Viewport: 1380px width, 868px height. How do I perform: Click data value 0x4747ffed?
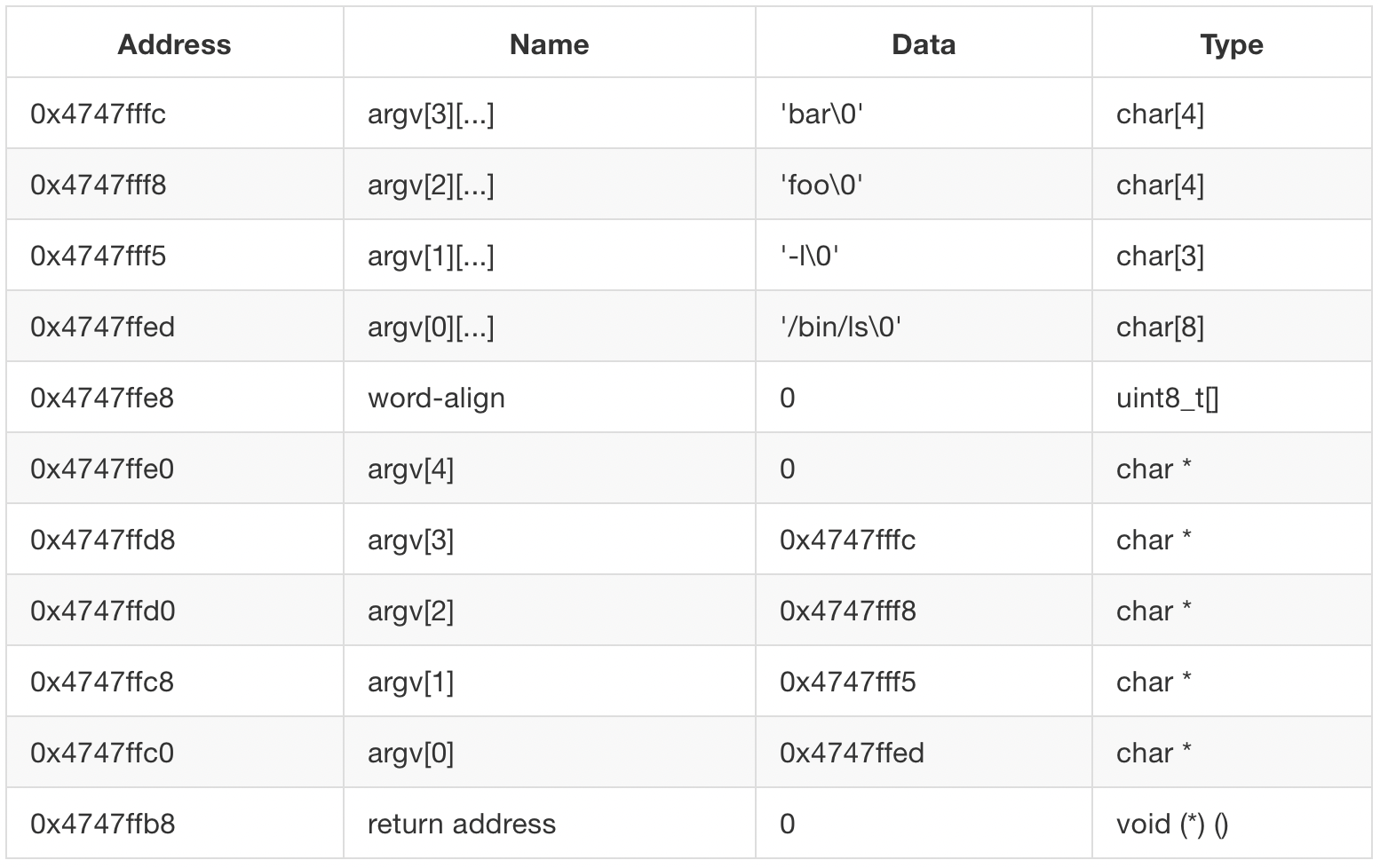click(x=852, y=754)
